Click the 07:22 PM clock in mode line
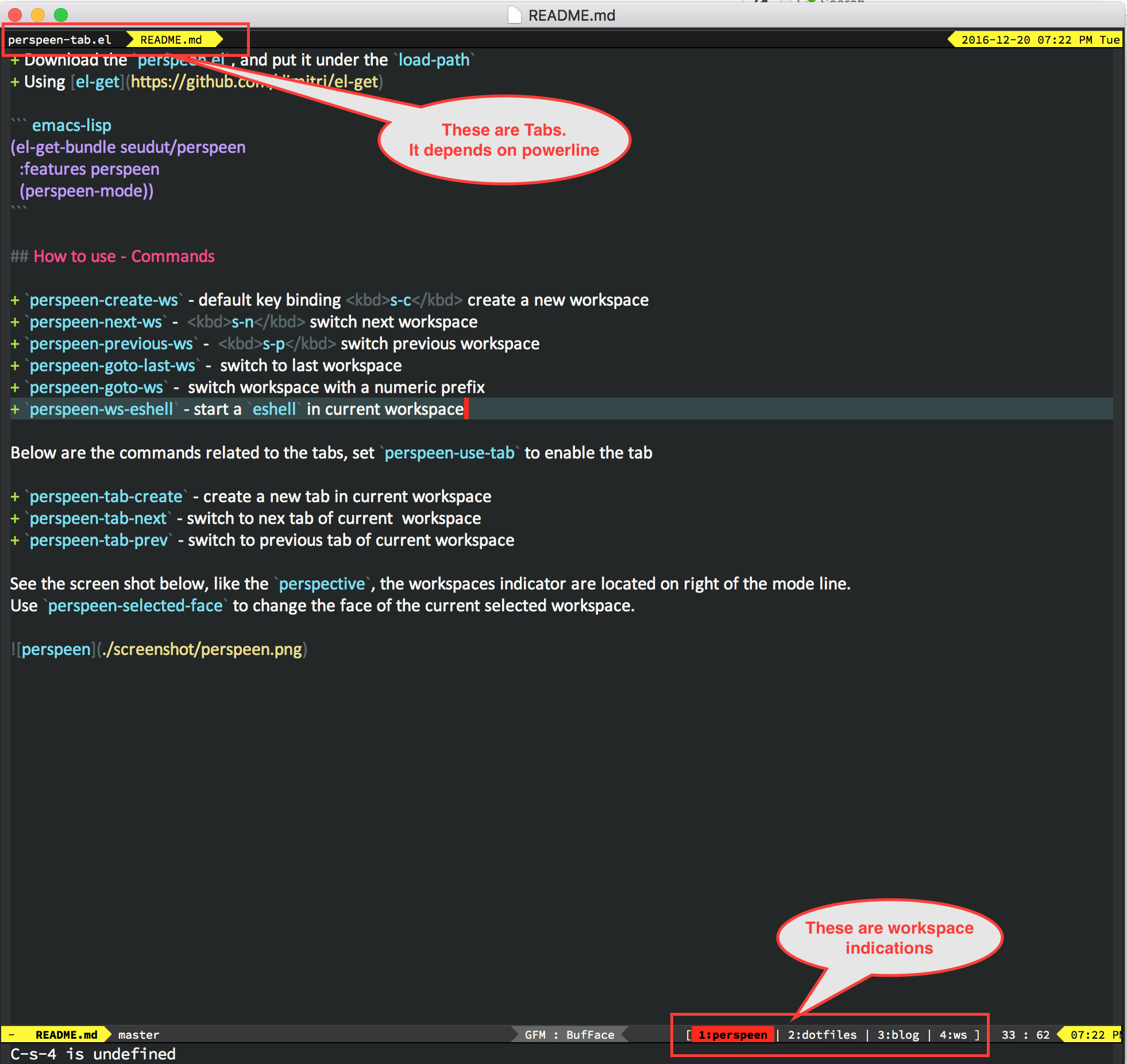Image resolution: width=1127 pixels, height=1064 pixels. tap(1093, 1035)
